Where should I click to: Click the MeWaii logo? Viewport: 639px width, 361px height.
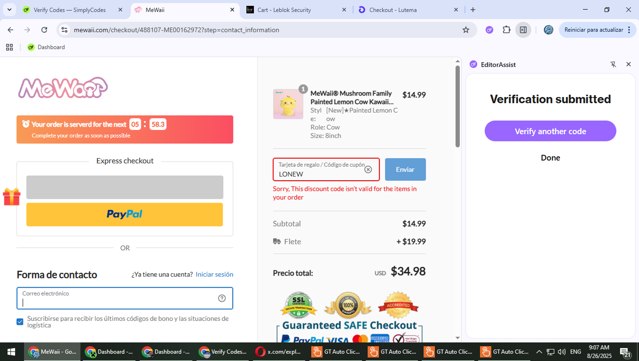point(63,88)
